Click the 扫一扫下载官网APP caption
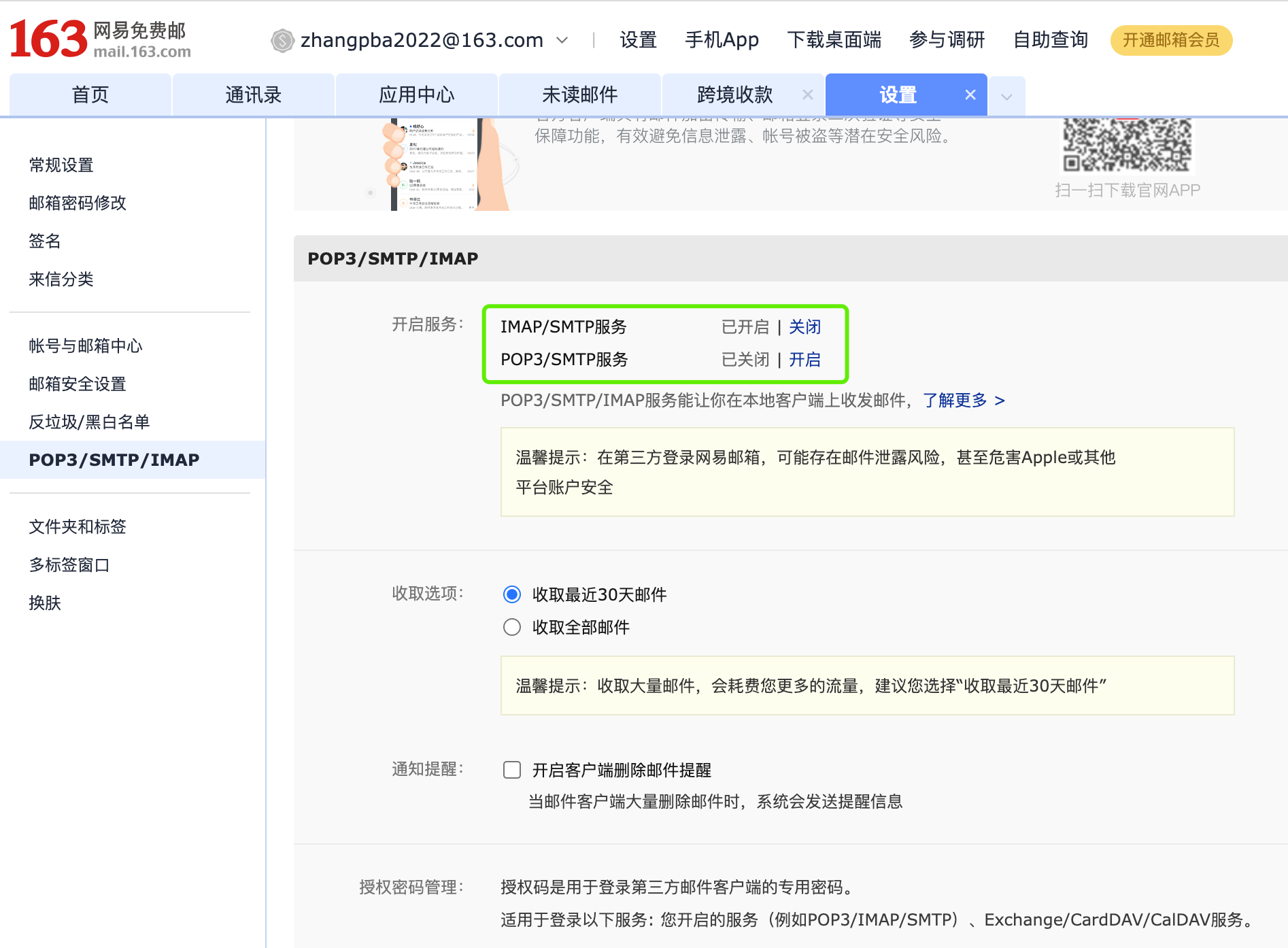 pyautogui.click(x=1128, y=190)
